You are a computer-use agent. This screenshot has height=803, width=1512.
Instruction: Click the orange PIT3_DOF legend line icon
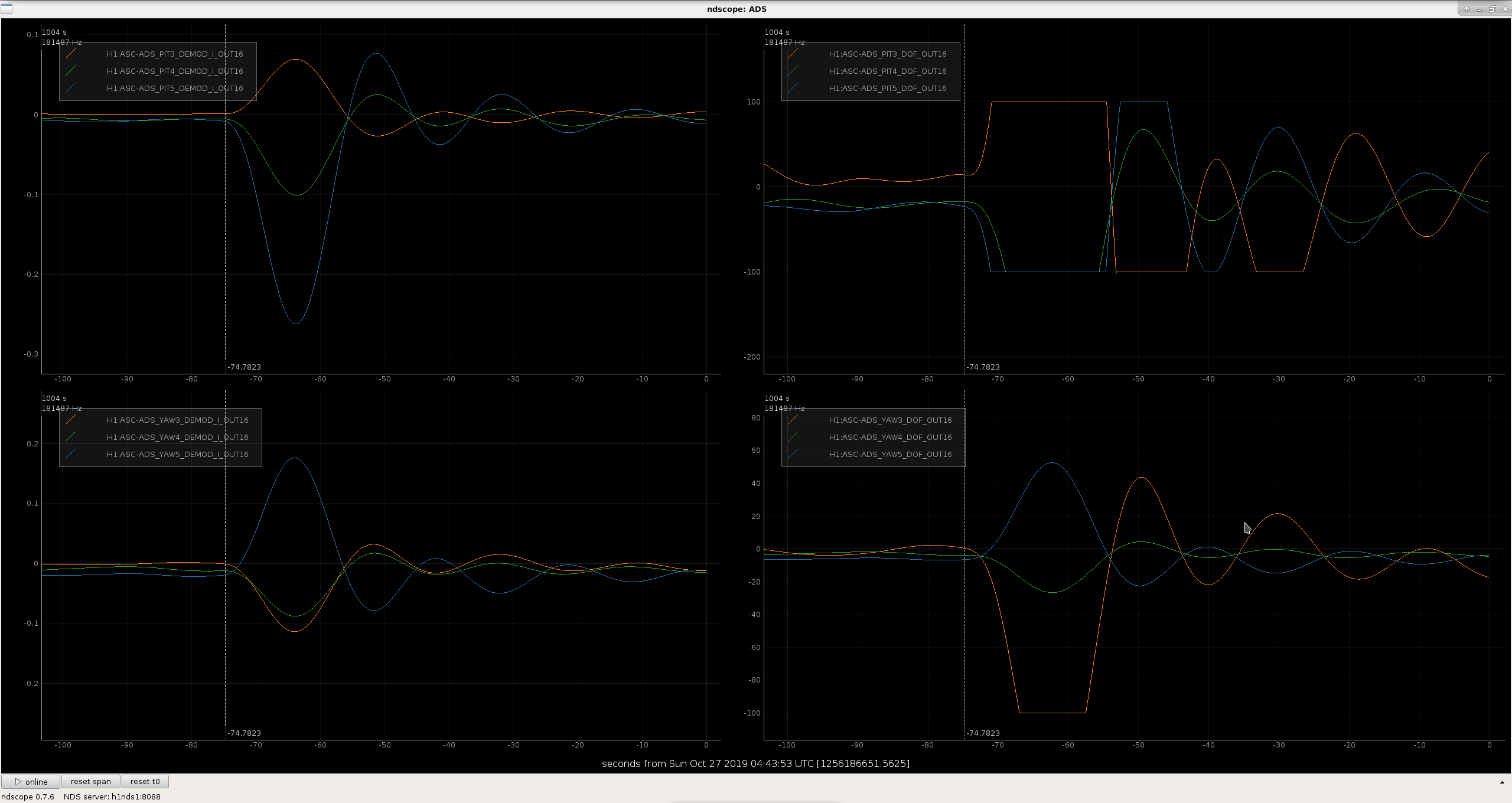793,54
